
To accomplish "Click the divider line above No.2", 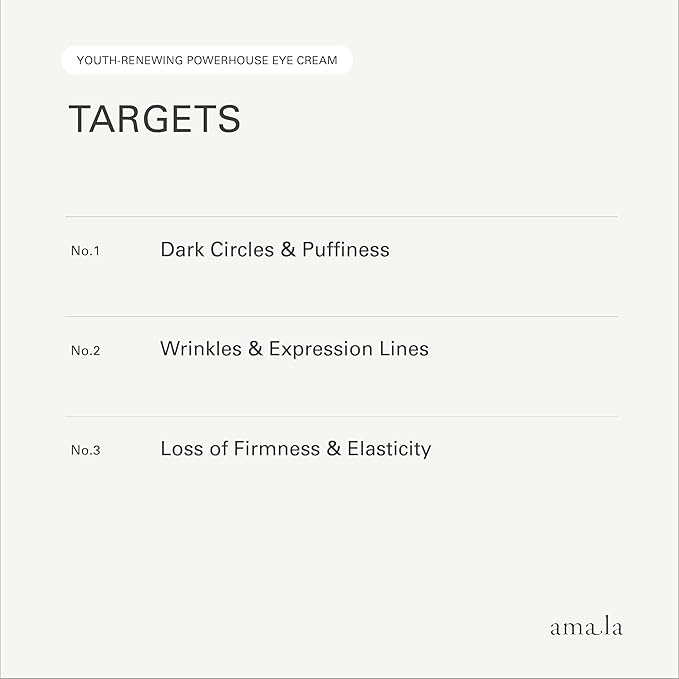I will pyautogui.click(x=341, y=317).
